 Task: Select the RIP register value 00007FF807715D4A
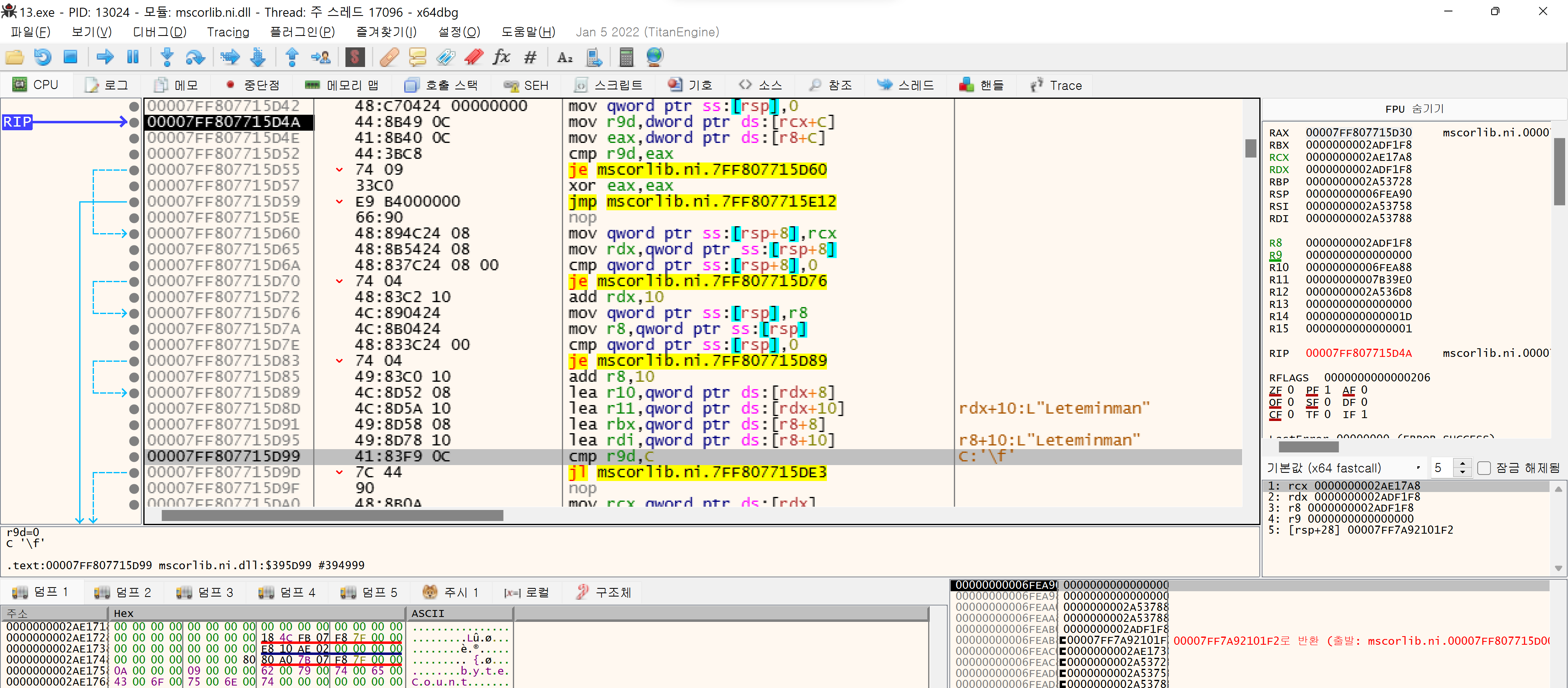(1358, 353)
